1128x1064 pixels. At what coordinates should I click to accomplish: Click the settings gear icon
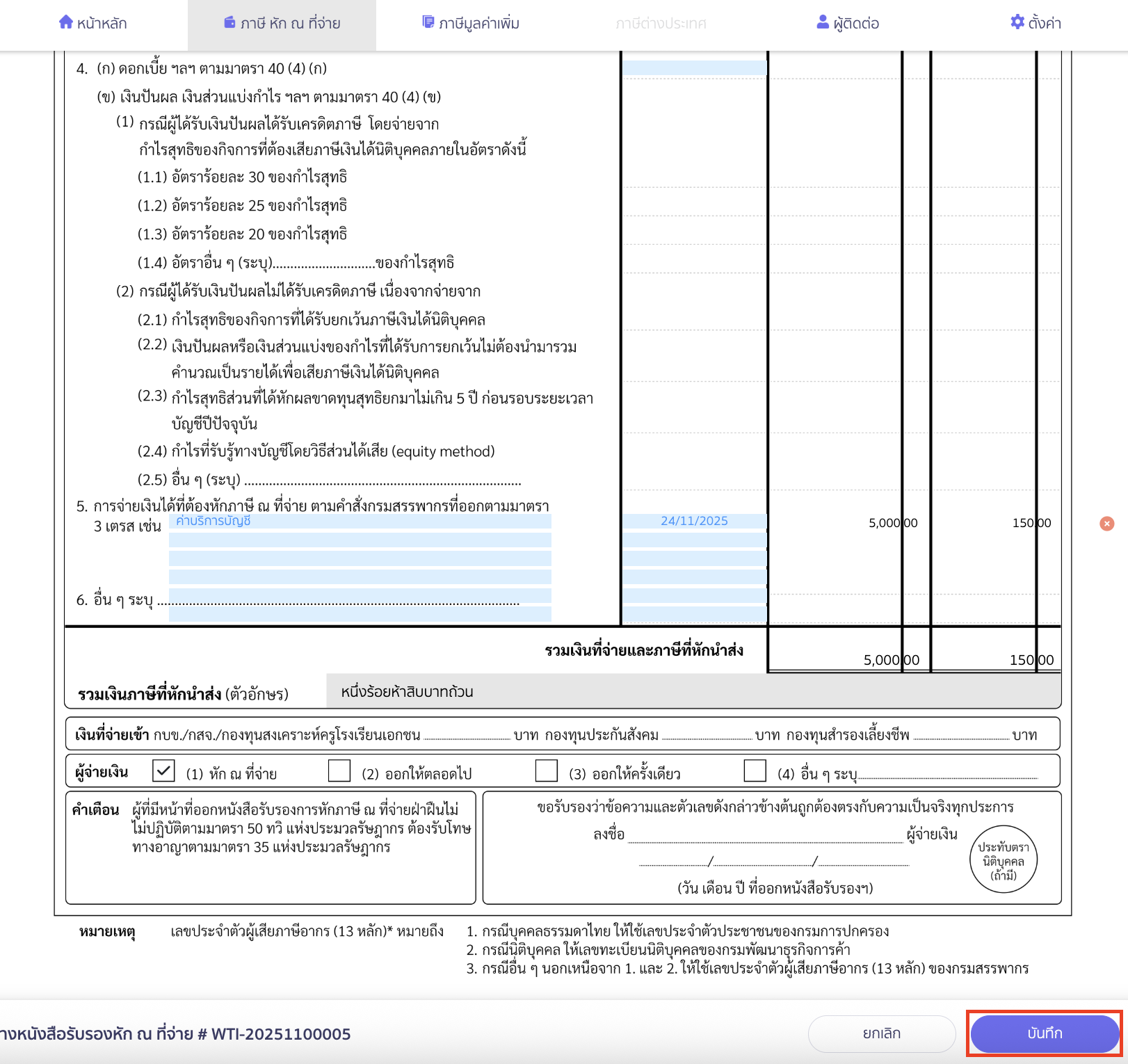1017,22
